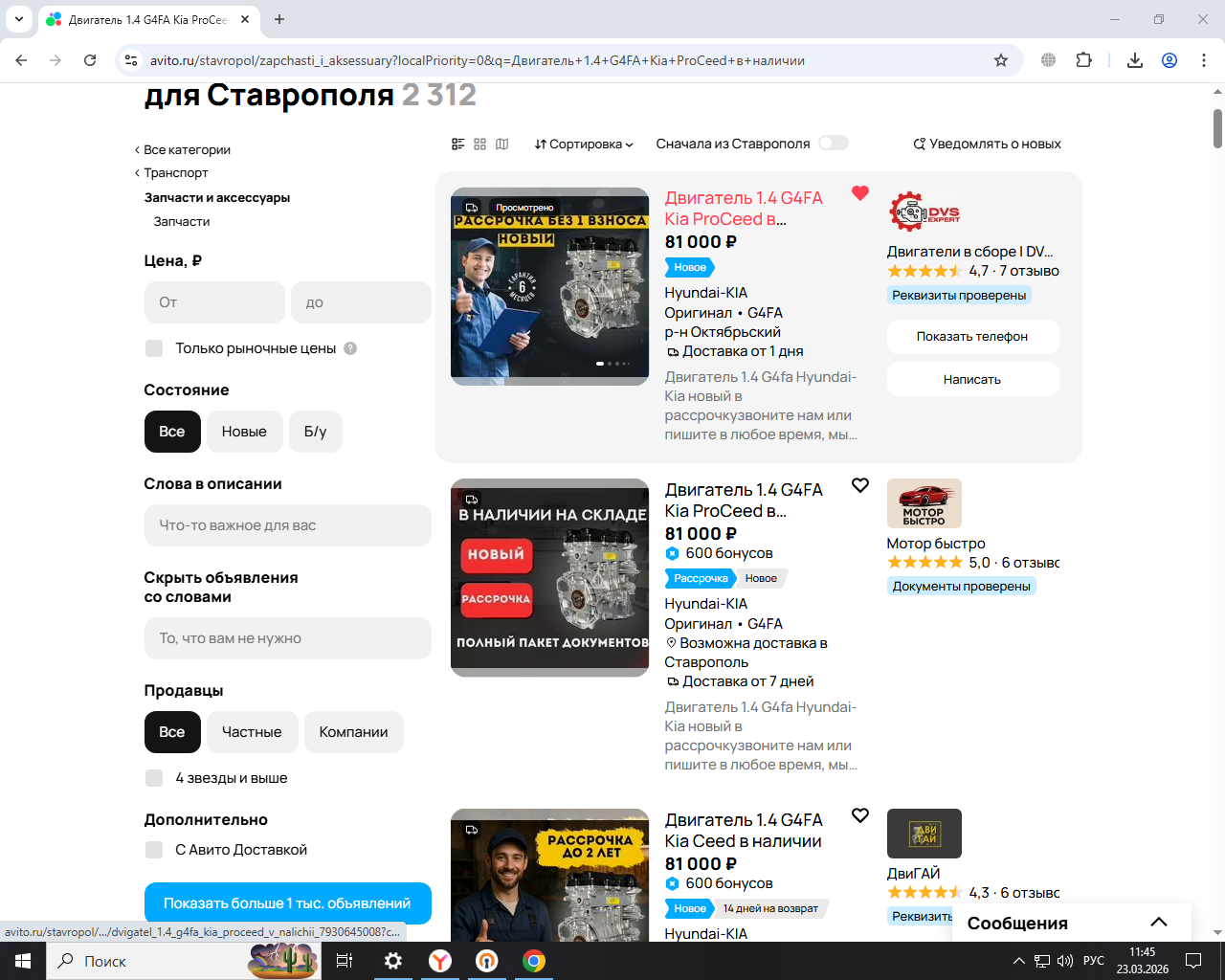Add Мотор быстро listing to favorites

[x=860, y=485]
